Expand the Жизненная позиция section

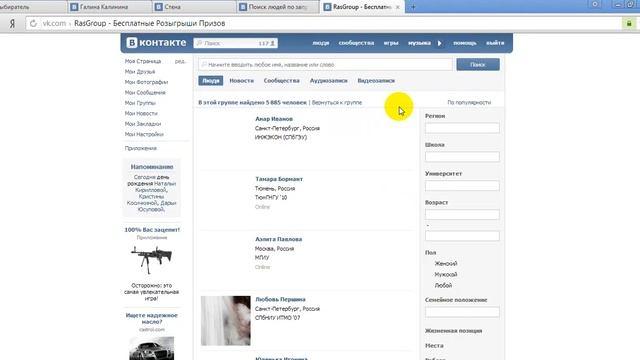coord(453,331)
